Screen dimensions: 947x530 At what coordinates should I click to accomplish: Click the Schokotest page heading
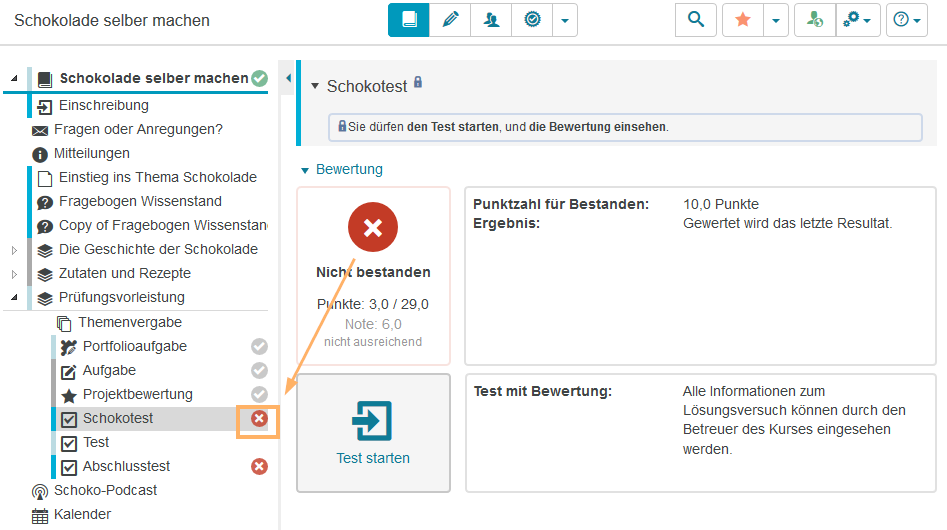[x=367, y=87]
